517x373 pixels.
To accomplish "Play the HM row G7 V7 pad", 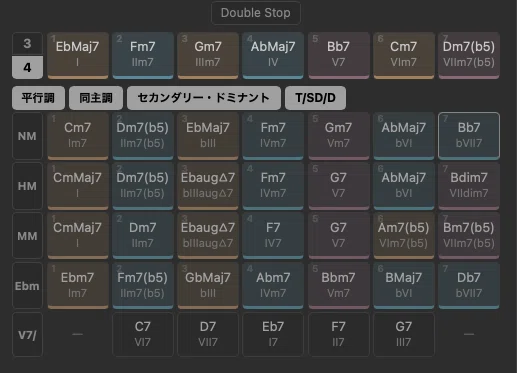I will [x=338, y=186].
